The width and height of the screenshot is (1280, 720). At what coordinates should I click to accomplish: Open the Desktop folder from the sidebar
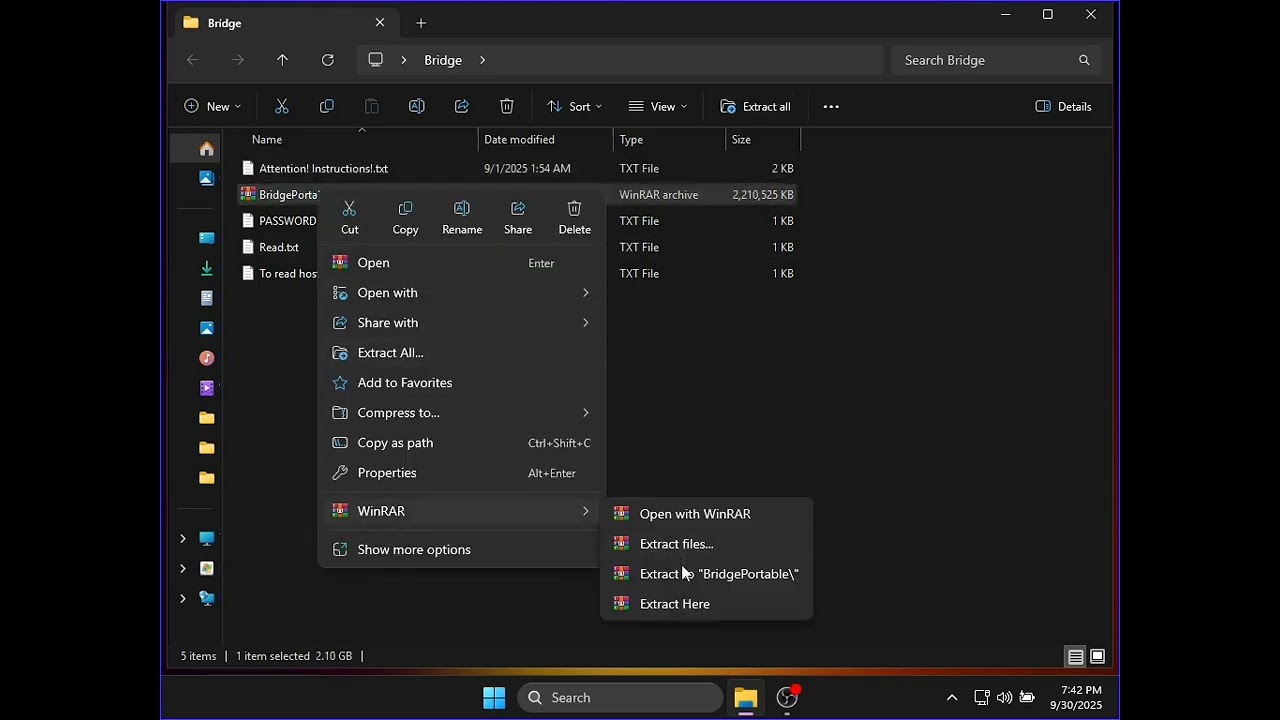point(207,238)
